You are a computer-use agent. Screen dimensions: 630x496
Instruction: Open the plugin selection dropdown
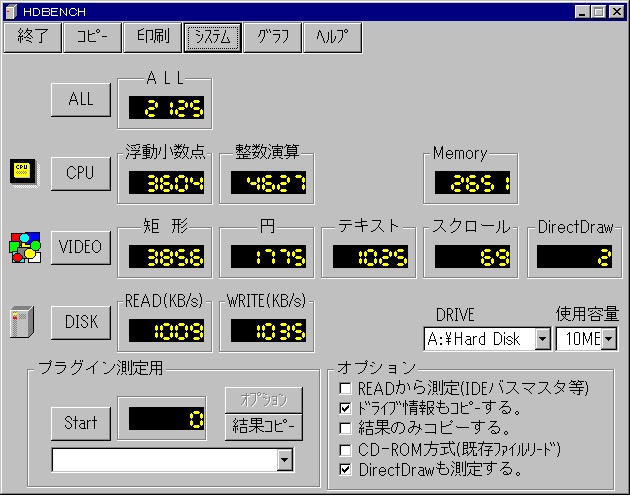point(285,459)
